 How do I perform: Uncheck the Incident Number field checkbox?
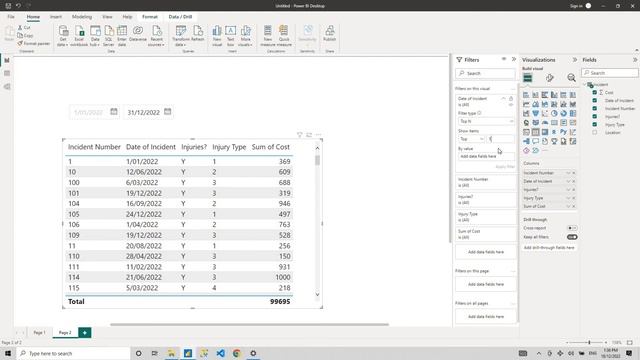click(x=594, y=108)
